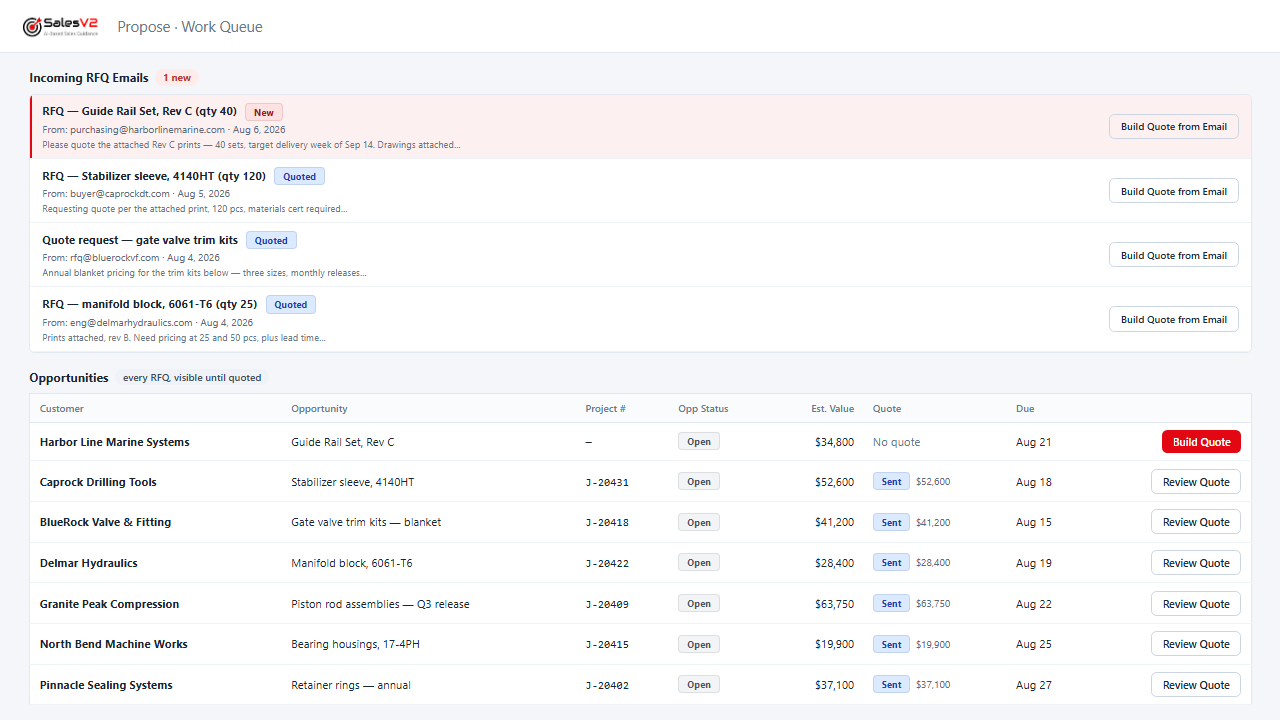The height and width of the screenshot is (720, 1280).
Task: Click the SalesV2 logo
Action: click(x=61, y=27)
